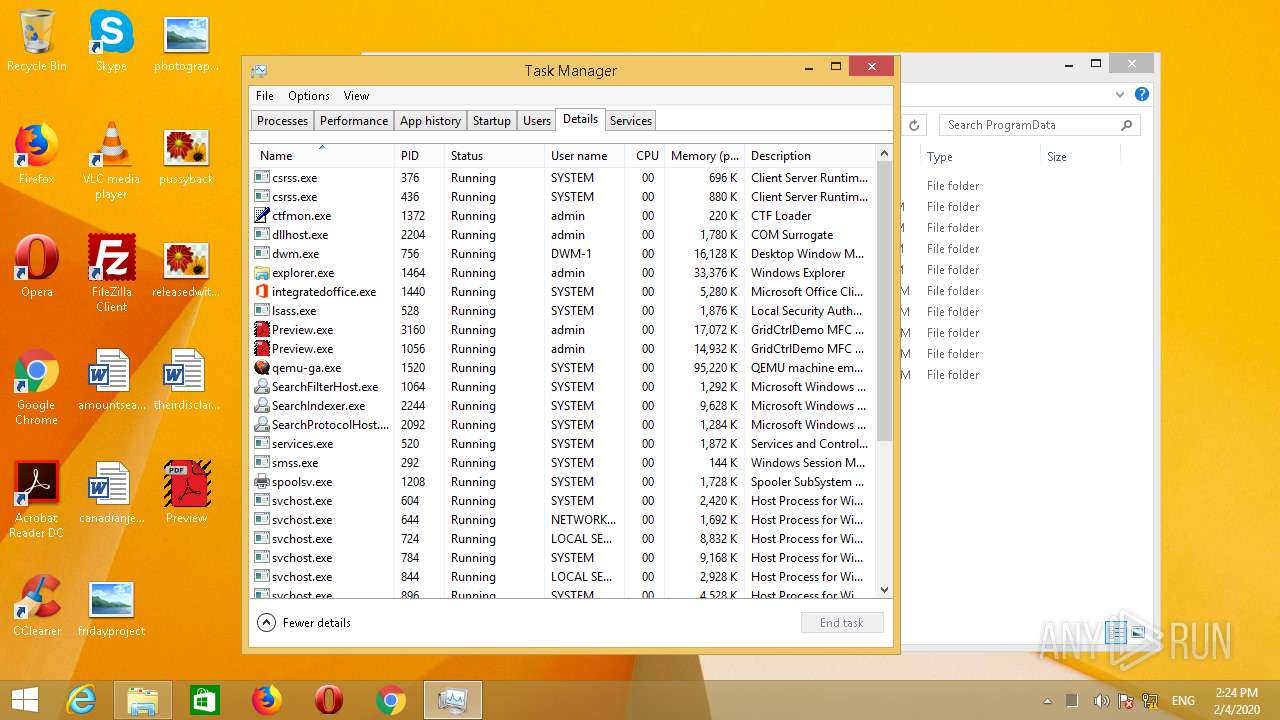Open the View menu in Task Manager
The width and height of the screenshot is (1280, 720).
point(357,96)
